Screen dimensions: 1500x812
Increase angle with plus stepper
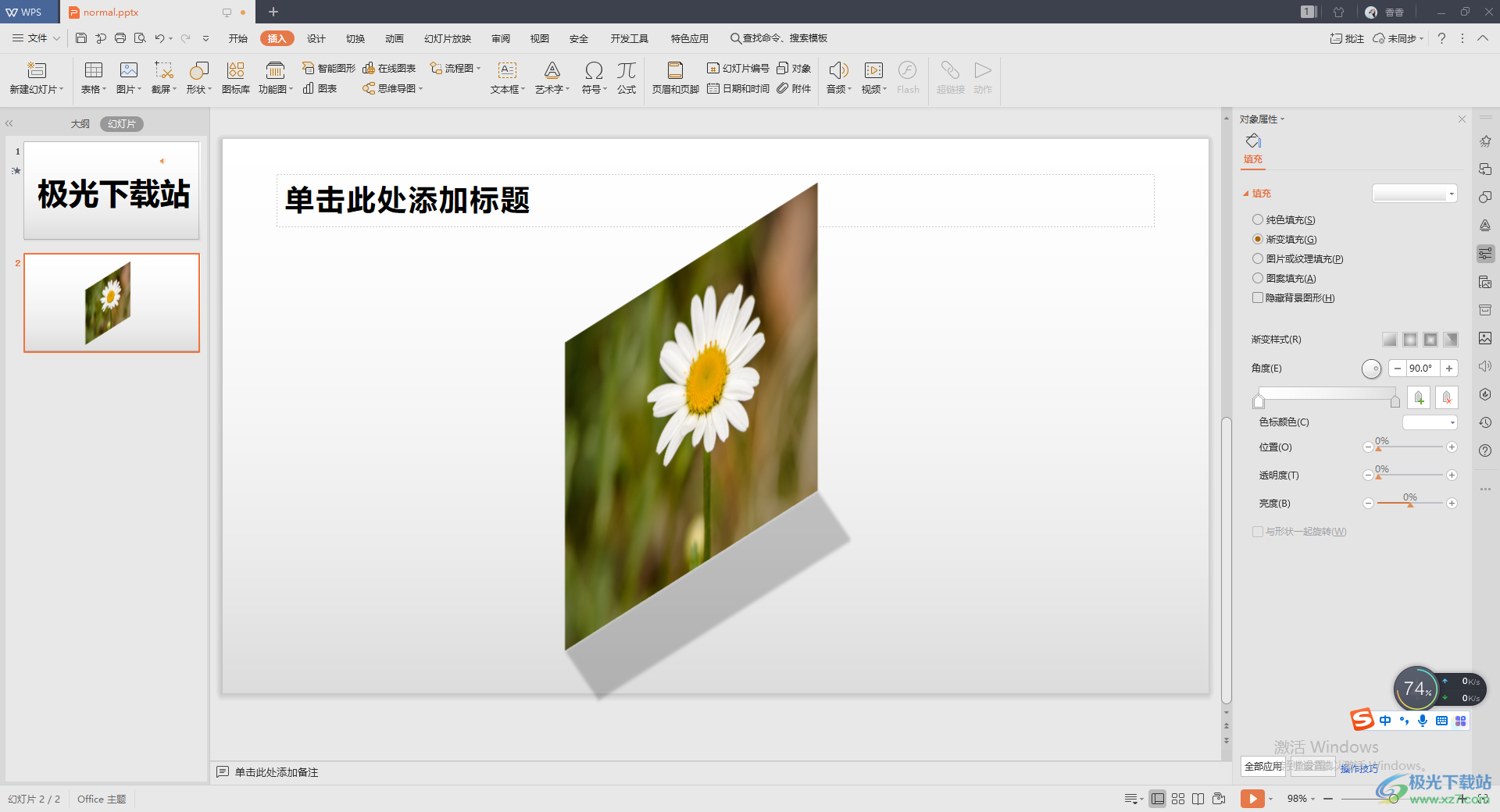(x=1449, y=369)
